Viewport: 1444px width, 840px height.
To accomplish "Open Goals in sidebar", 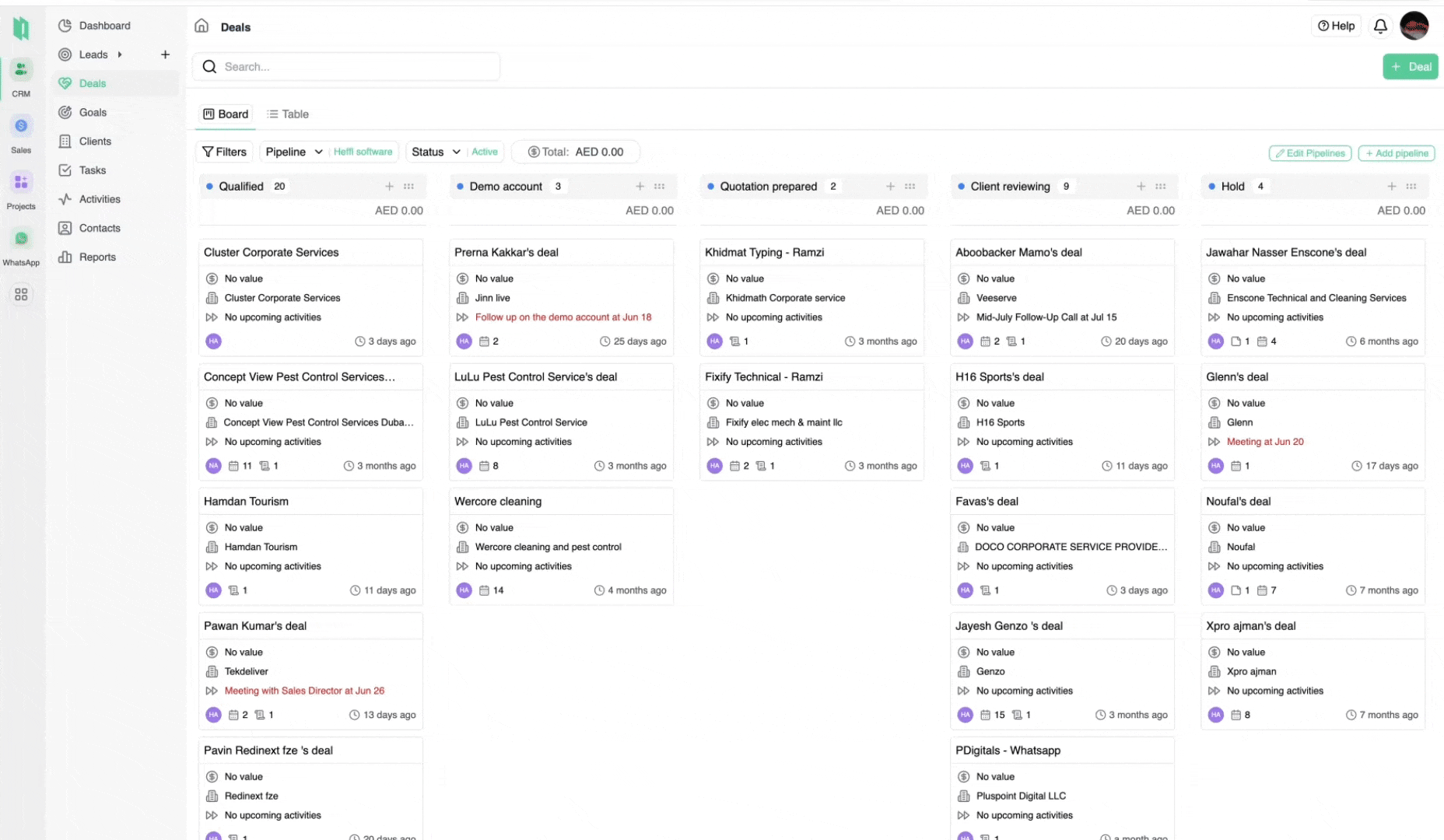I will pos(93,112).
